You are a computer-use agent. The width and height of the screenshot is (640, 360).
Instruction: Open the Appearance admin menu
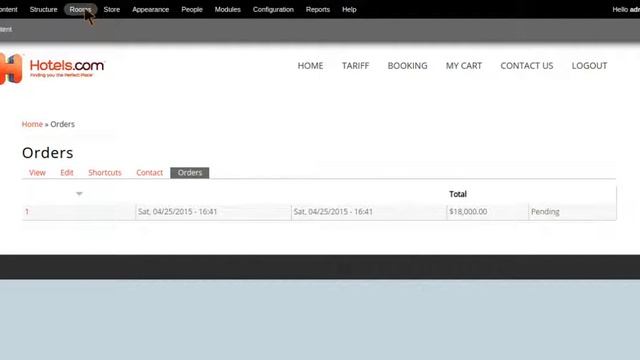[150, 9]
